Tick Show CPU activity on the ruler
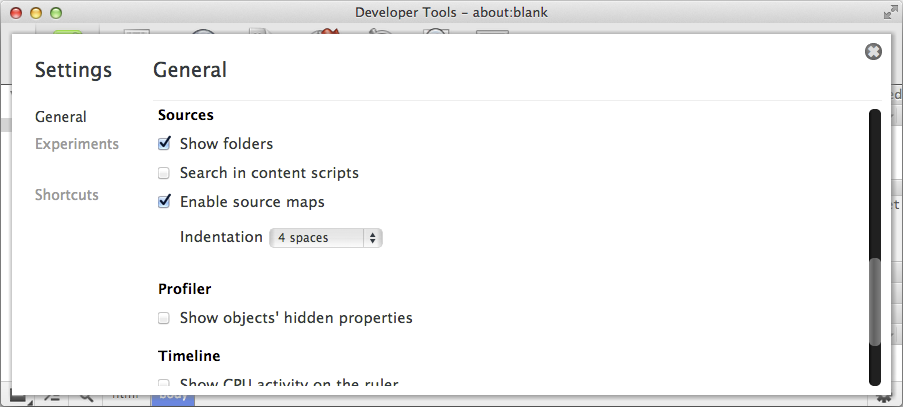The image size is (903, 407). 165,383
